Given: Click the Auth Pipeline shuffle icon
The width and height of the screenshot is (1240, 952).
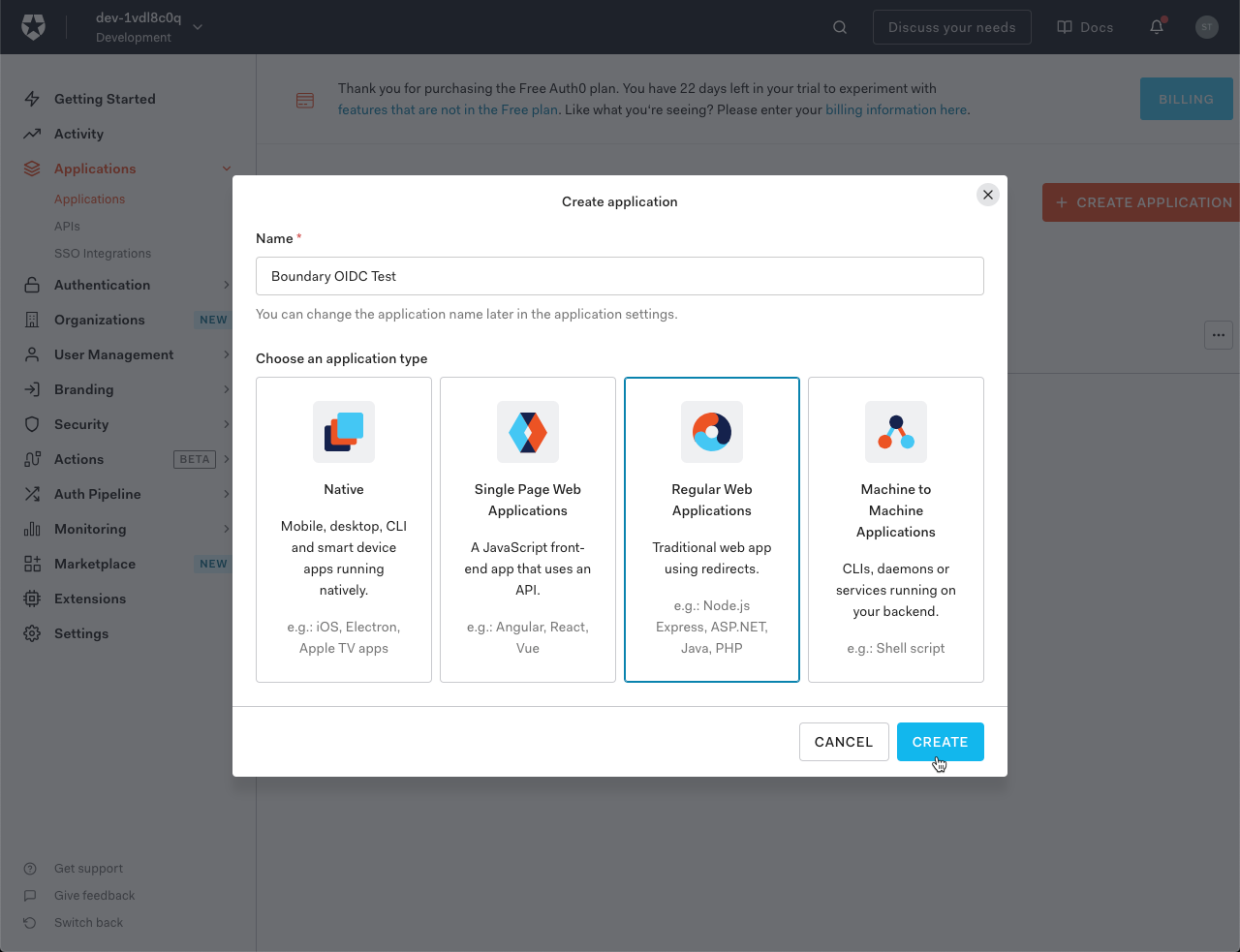Looking at the screenshot, I should click(x=32, y=494).
